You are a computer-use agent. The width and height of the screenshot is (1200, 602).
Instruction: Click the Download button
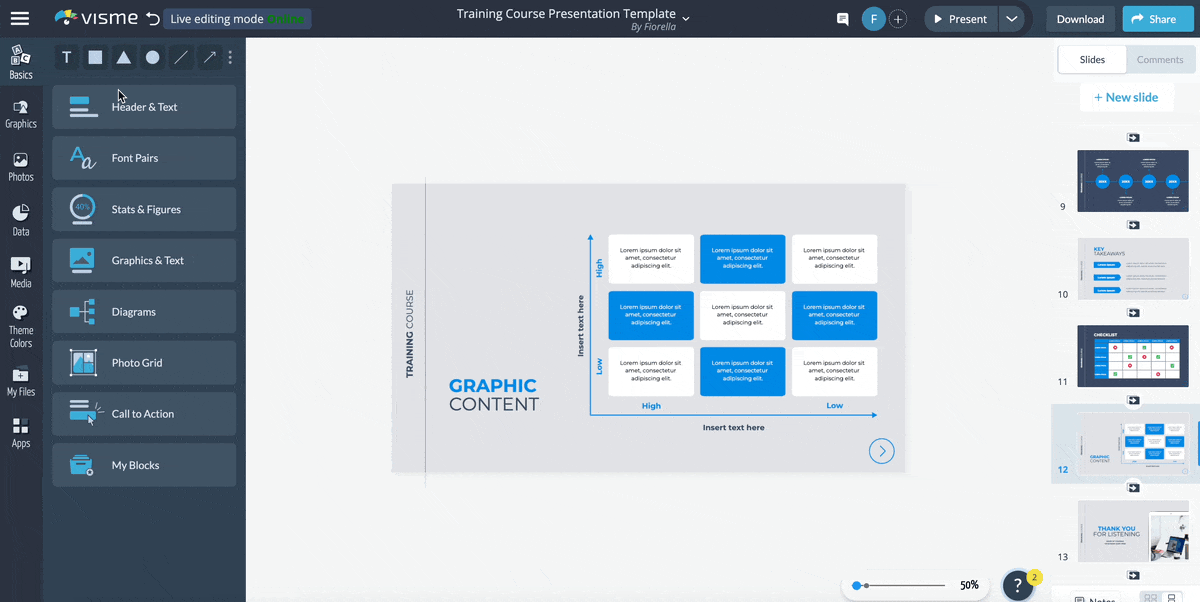coord(1080,18)
